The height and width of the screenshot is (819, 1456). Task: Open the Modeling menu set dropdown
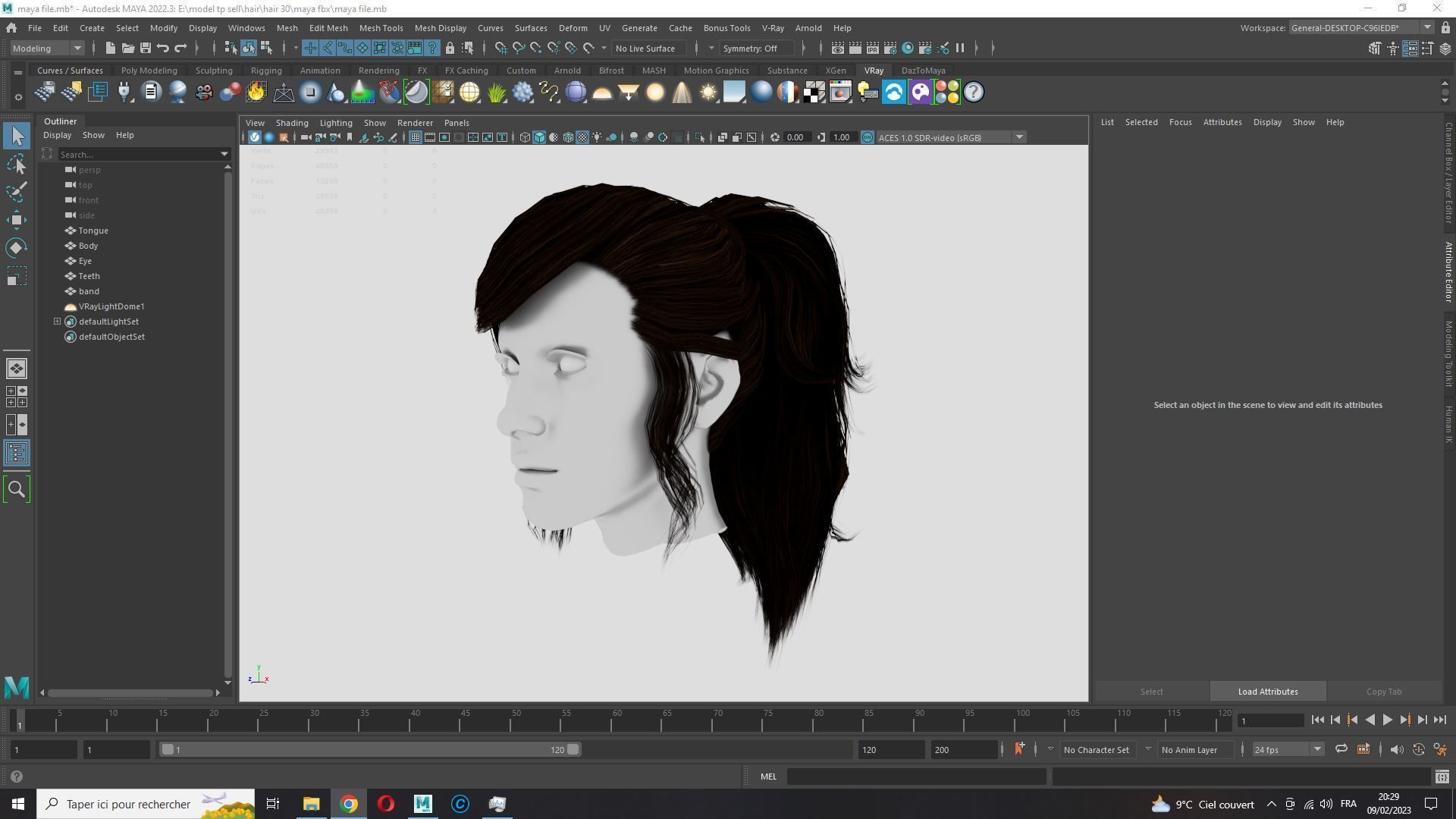47,48
